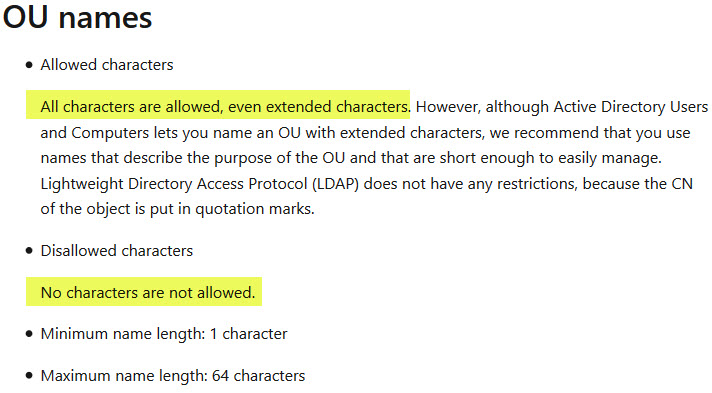Click the "CN" abbreviation at line end

pos(682,184)
